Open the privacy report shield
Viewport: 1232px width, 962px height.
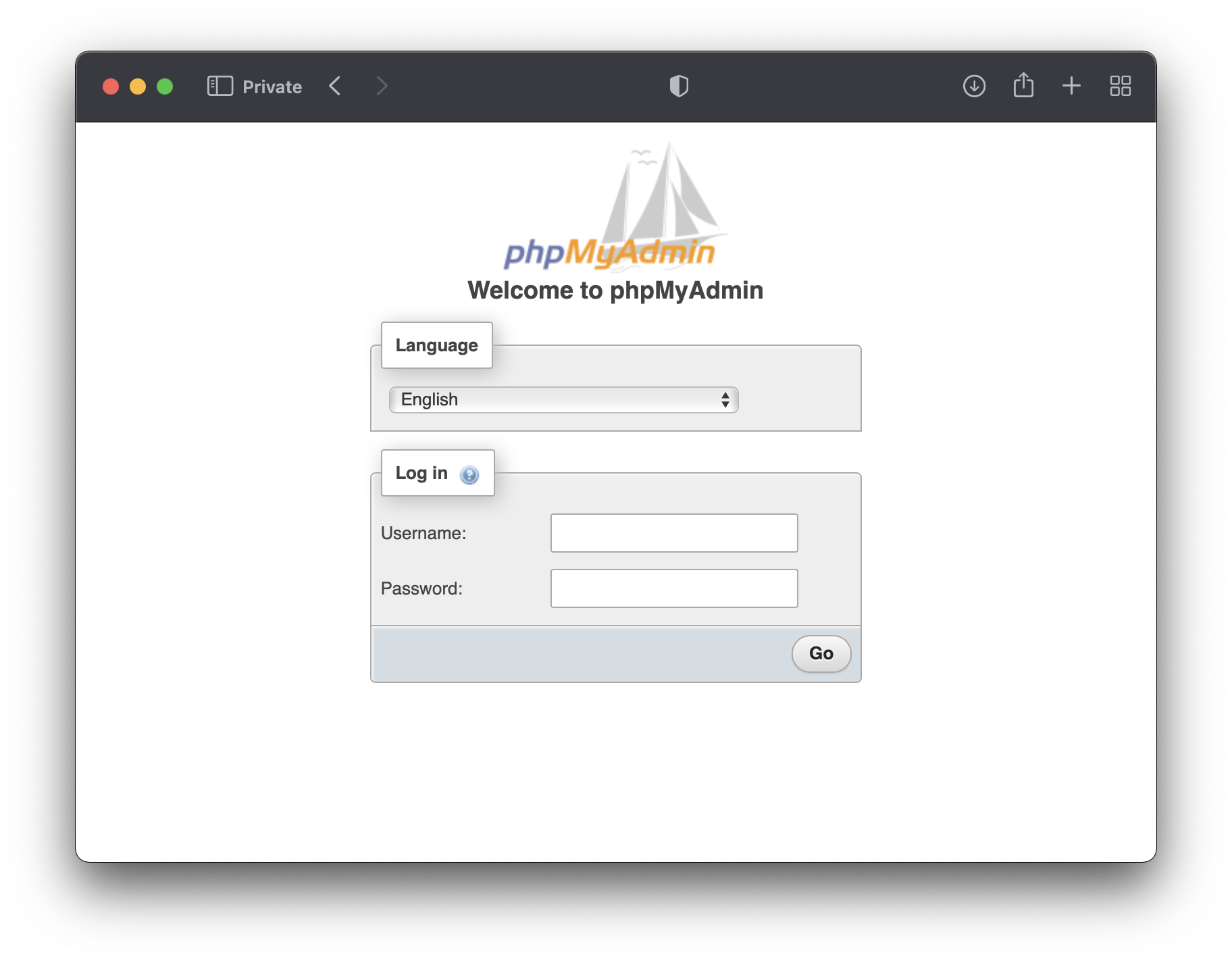(x=679, y=86)
